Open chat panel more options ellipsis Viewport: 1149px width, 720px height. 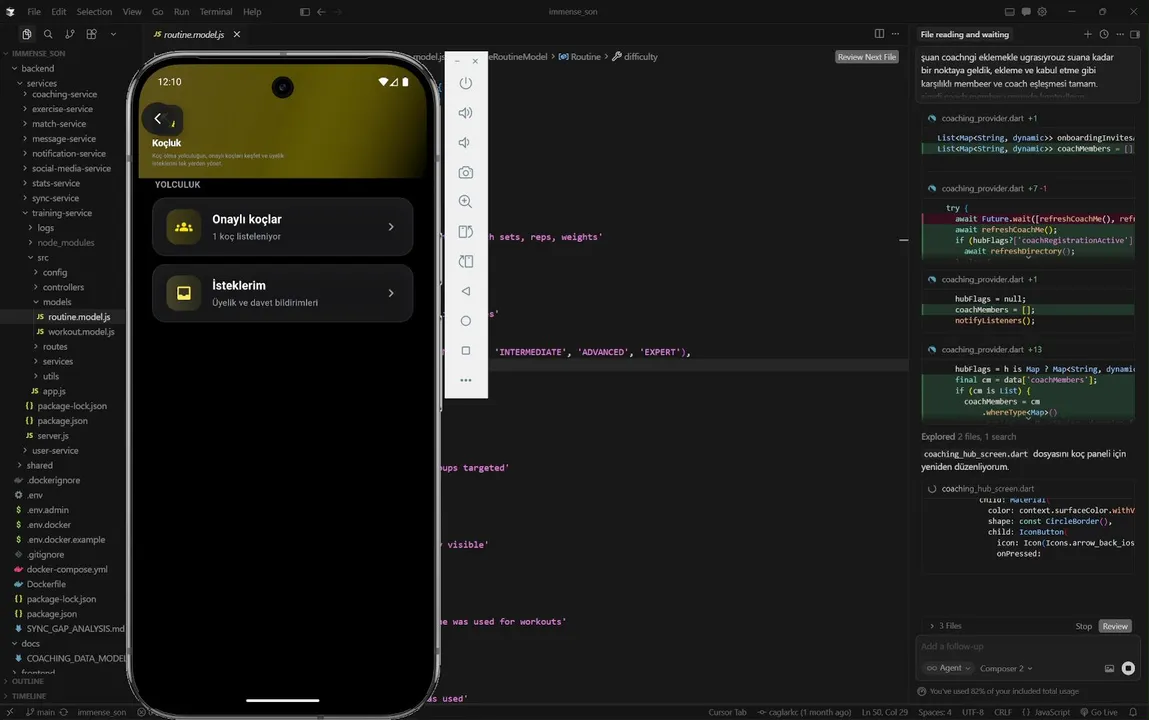(1120, 34)
